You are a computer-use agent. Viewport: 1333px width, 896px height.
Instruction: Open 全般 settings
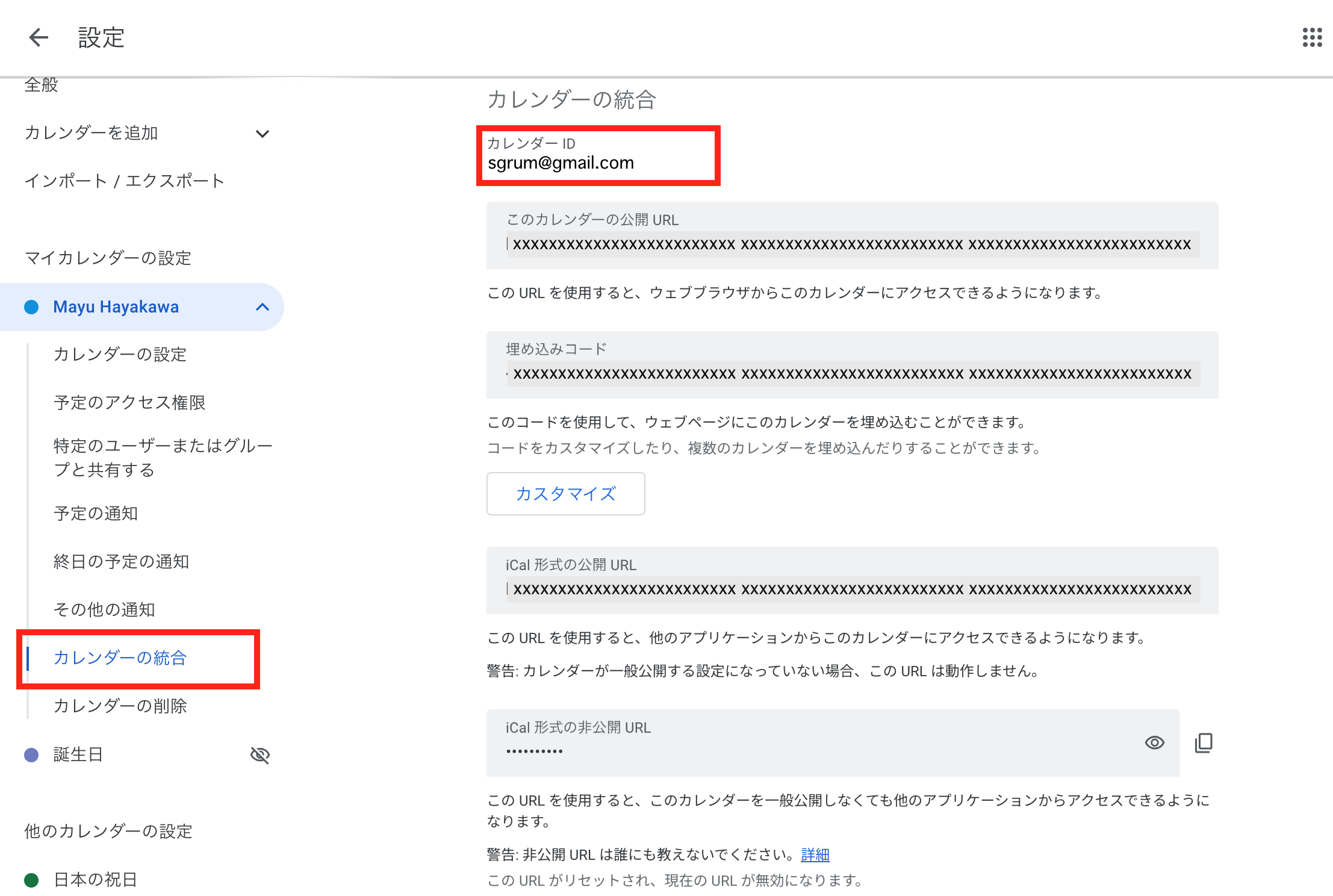click(x=41, y=85)
